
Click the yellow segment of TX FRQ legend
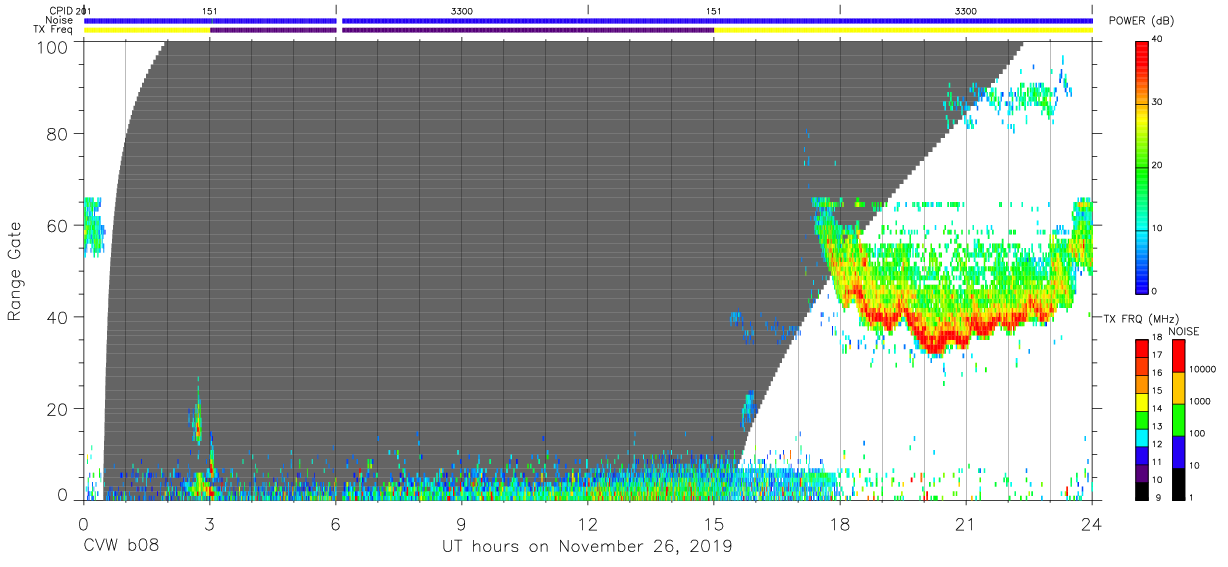tap(1142, 401)
